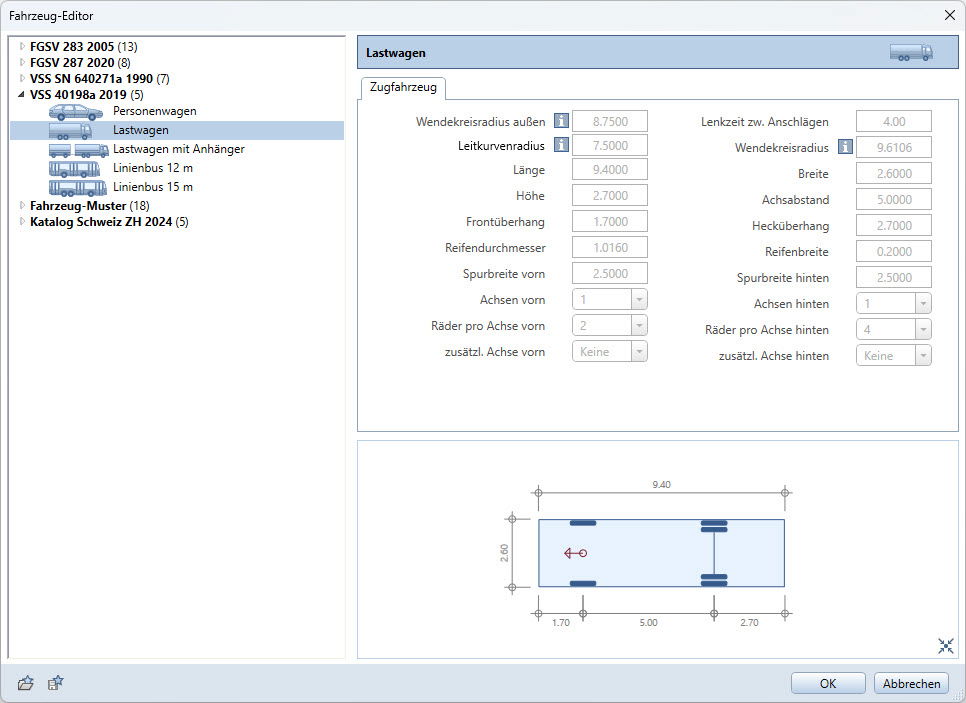The image size is (966, 703).
Task: Click the Spurbreite hinten input field
Action: point(893,277)
